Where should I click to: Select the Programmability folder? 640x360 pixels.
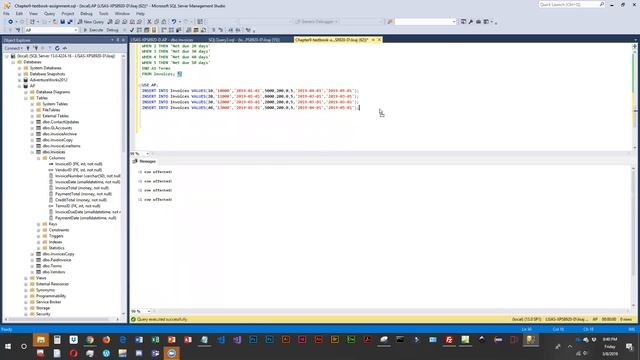[51, 296]
